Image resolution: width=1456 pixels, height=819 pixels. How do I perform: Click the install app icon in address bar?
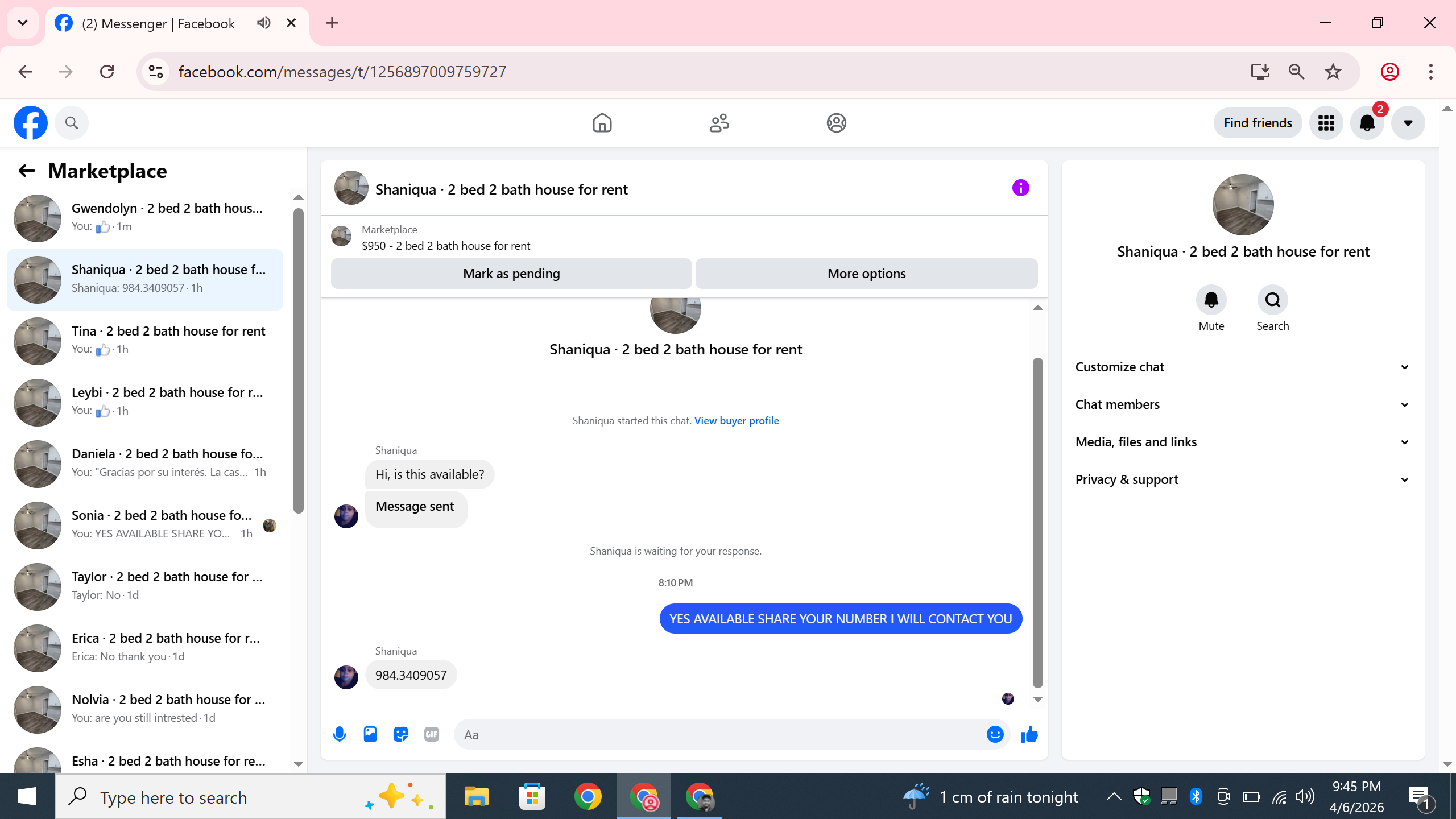1260,72
